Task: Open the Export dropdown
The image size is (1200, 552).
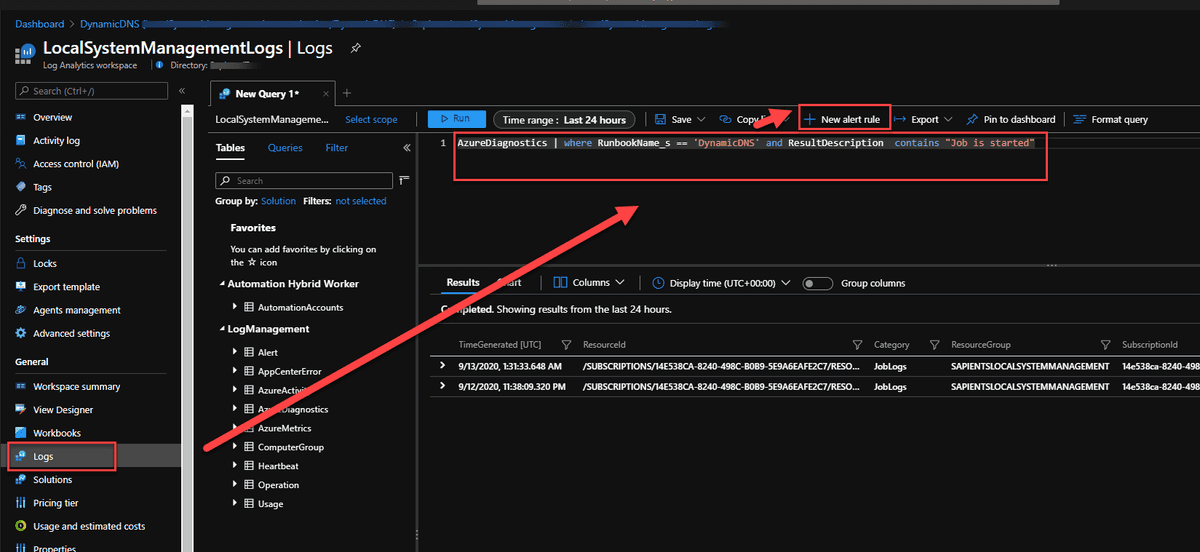Action: click(924, 119)
